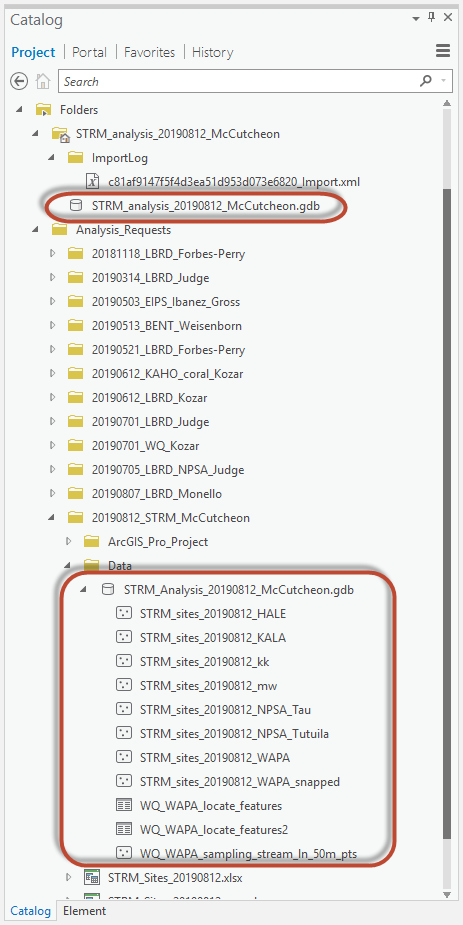Select WQ_WAPA_sampling_stream_ln_50m_pts

point(248,854)
